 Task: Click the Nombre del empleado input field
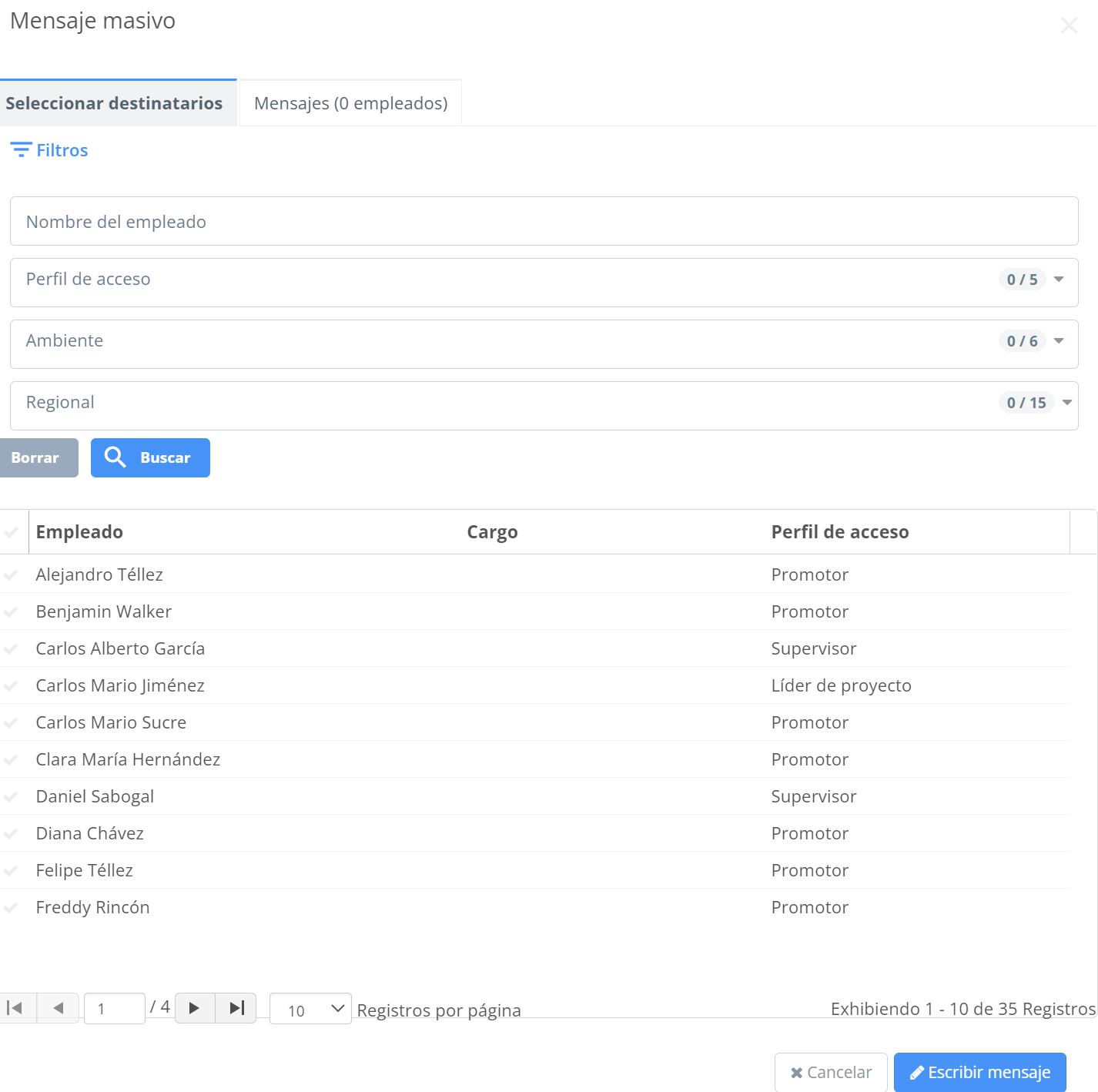tap(544, 222)
